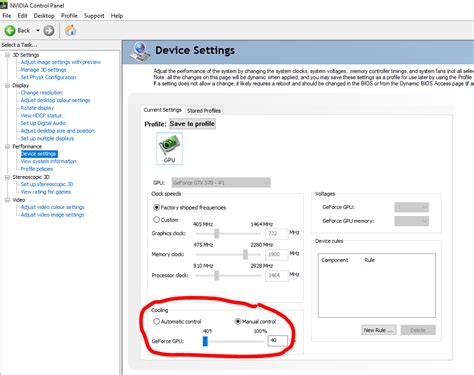Collapse the 3D Settings tree node
This screenshot has height=375, width=474.
tap(7, 55)
